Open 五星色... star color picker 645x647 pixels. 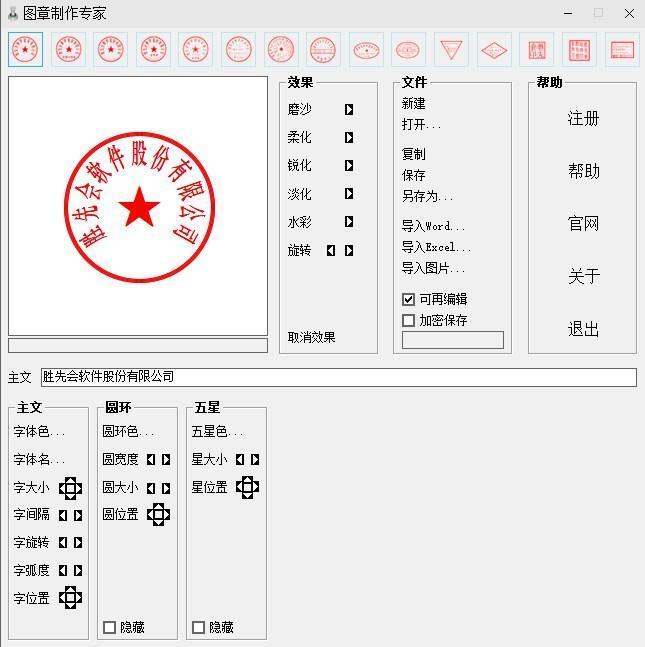pos(217,432)
